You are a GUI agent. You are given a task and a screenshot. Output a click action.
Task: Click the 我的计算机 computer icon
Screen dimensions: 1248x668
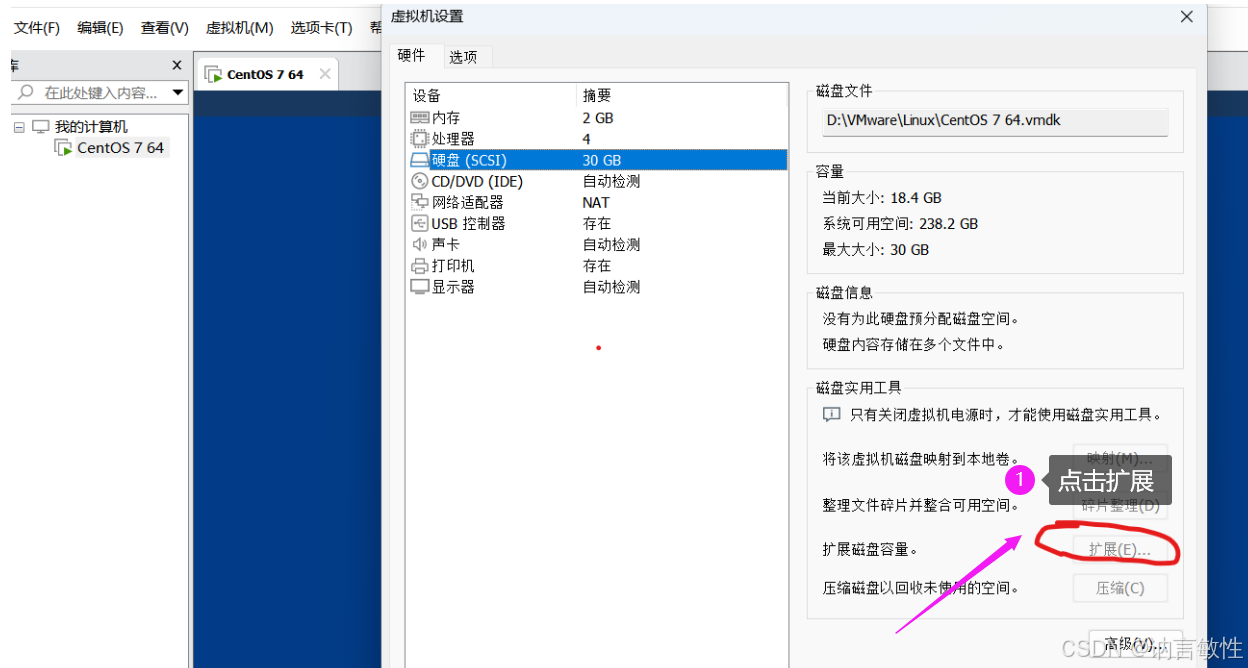point(41,127)
